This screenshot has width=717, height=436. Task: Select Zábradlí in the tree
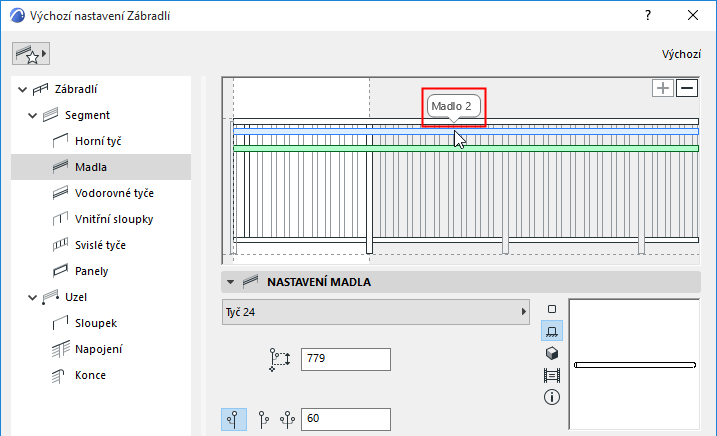click(x=76, y=89)
